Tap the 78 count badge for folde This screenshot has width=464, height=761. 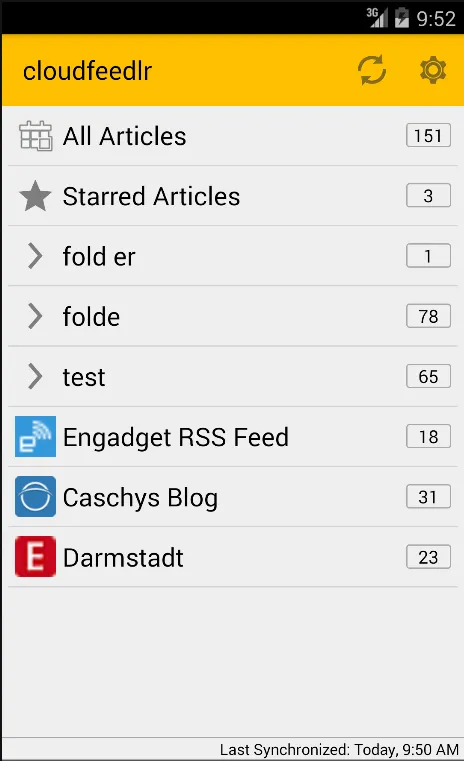point(428,316)
